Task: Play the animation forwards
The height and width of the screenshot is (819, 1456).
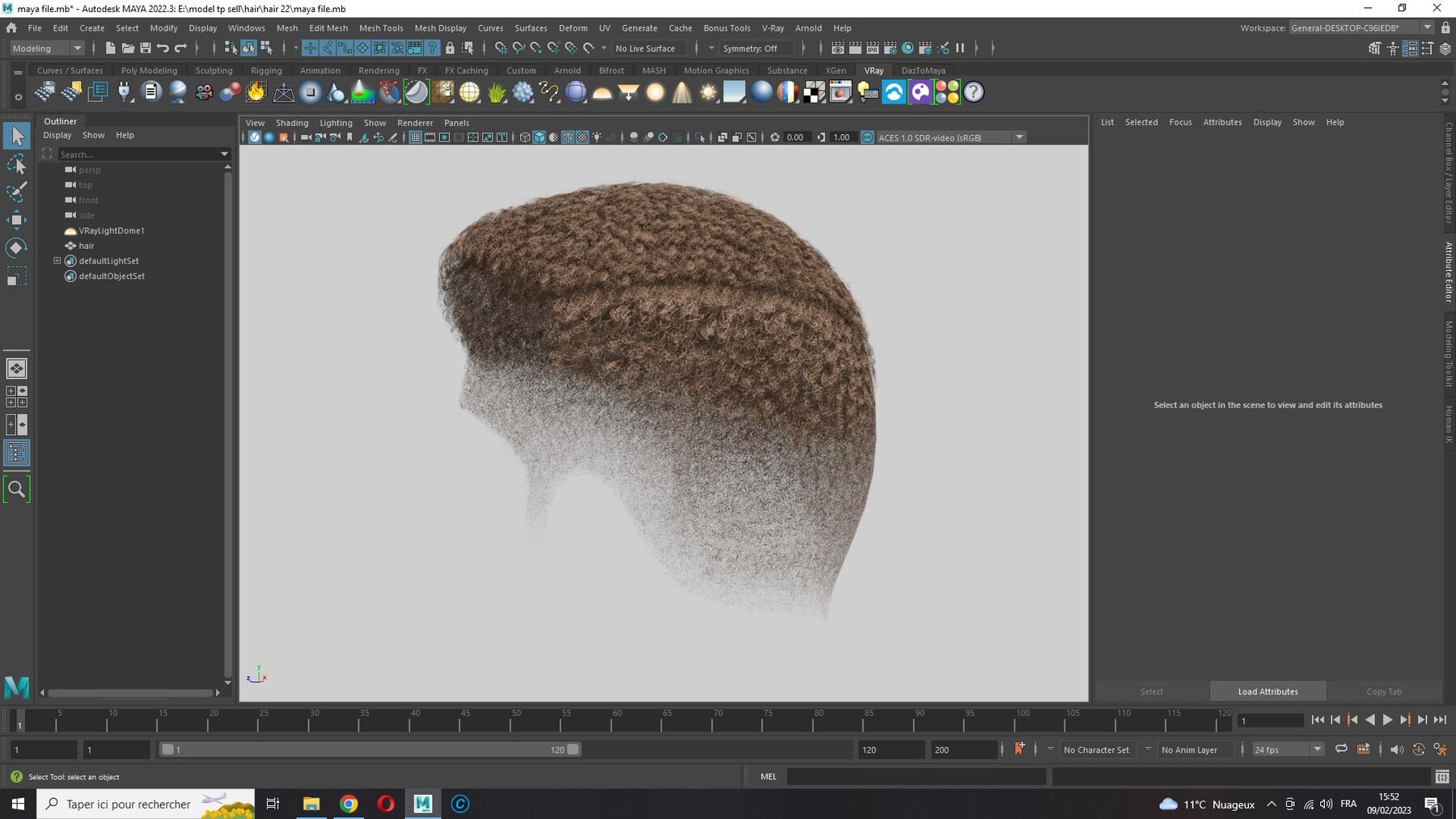Action: tap(1387, 720)
